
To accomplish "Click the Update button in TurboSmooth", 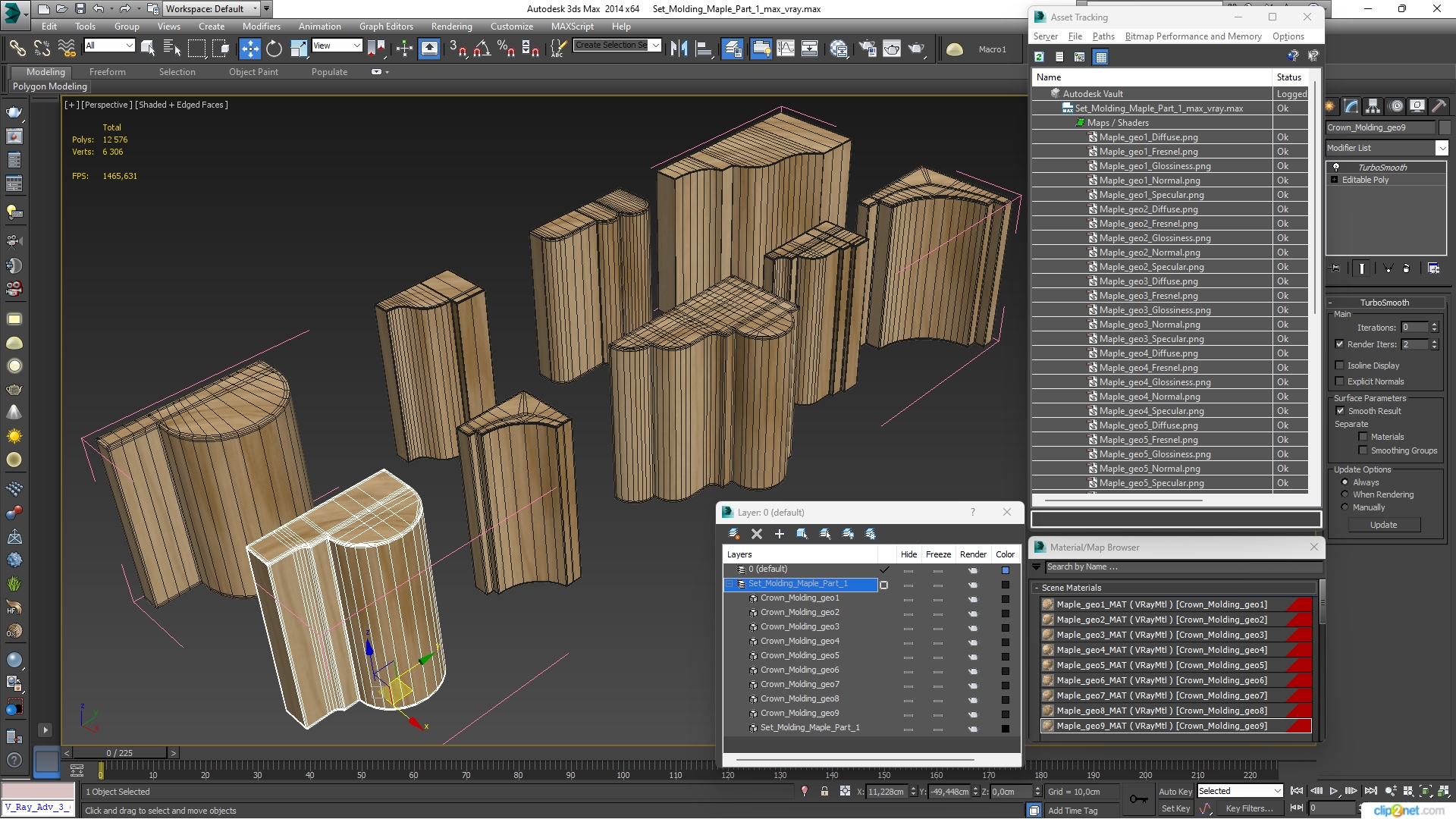I will tap(1383, 525).
